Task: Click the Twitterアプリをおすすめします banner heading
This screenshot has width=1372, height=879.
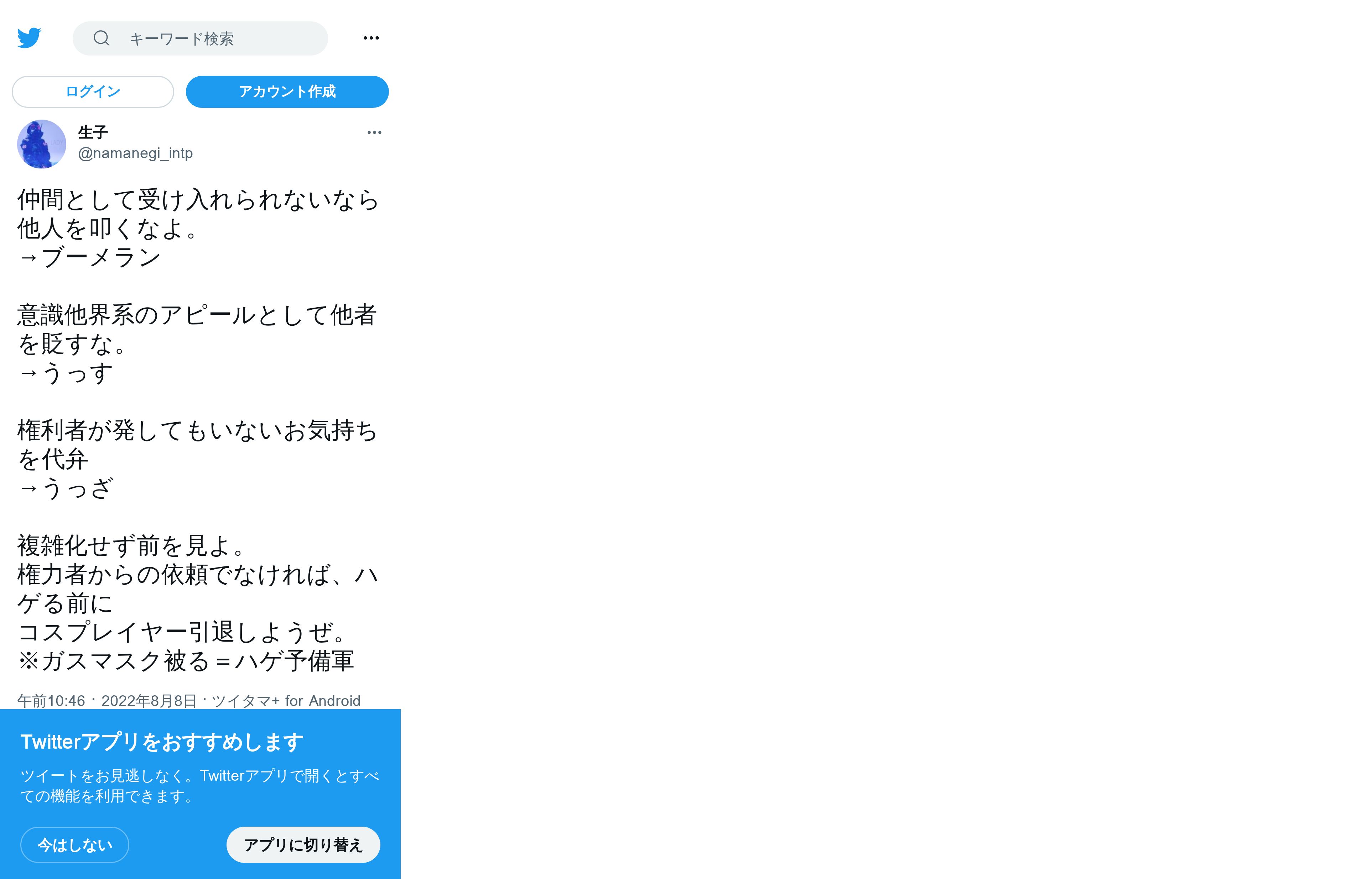Action: (162, 742)
